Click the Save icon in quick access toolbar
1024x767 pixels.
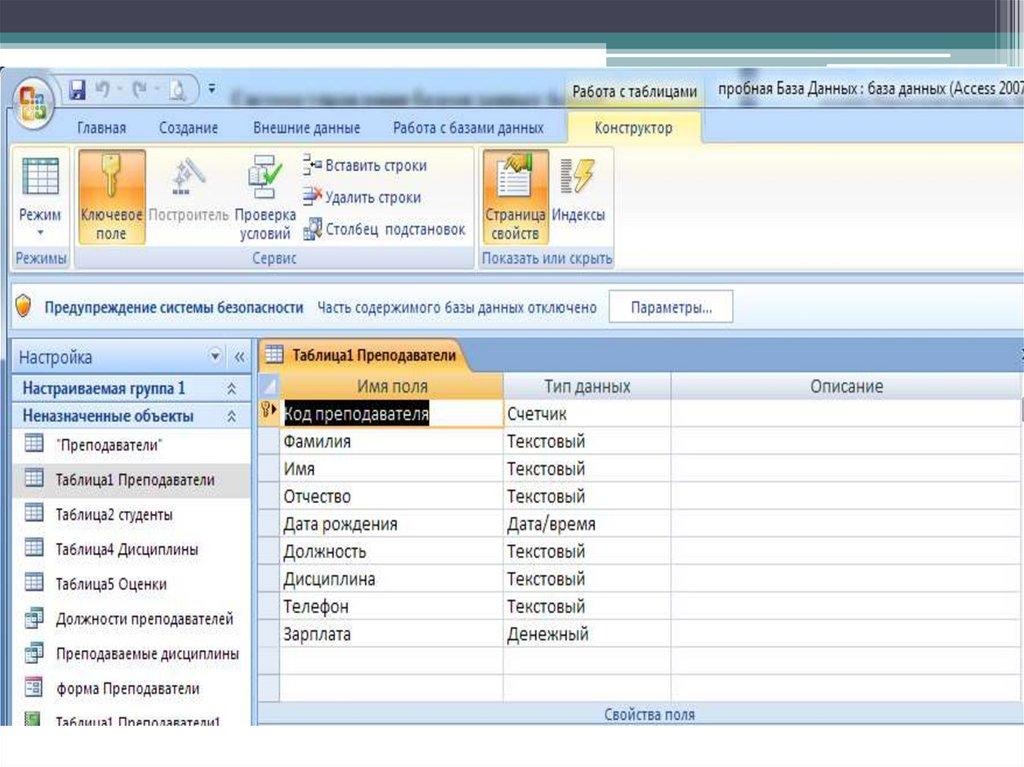(78, 90)
